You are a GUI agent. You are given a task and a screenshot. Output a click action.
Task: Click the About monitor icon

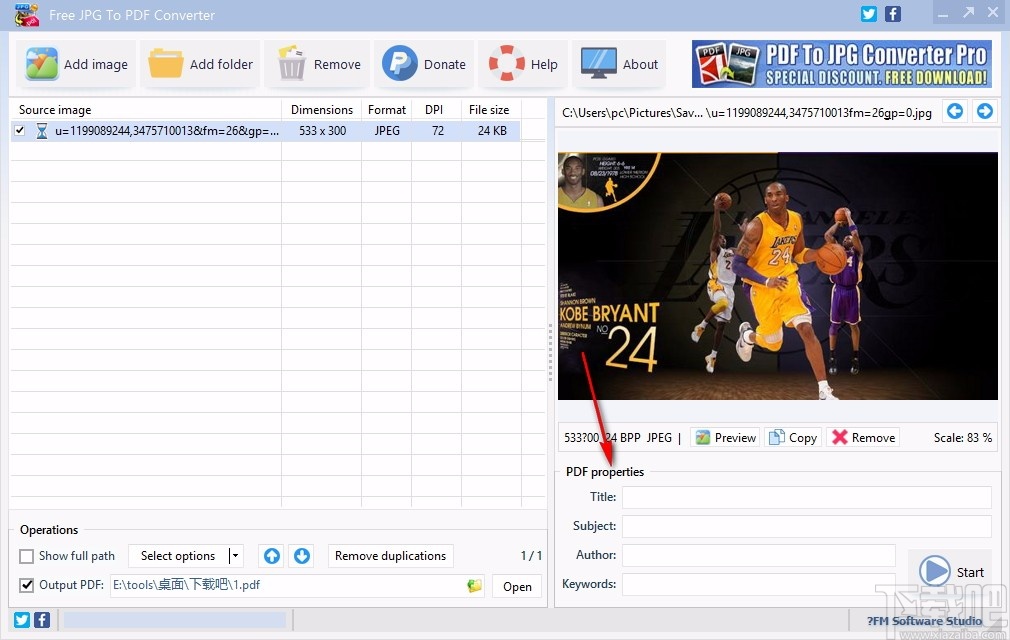596,63
